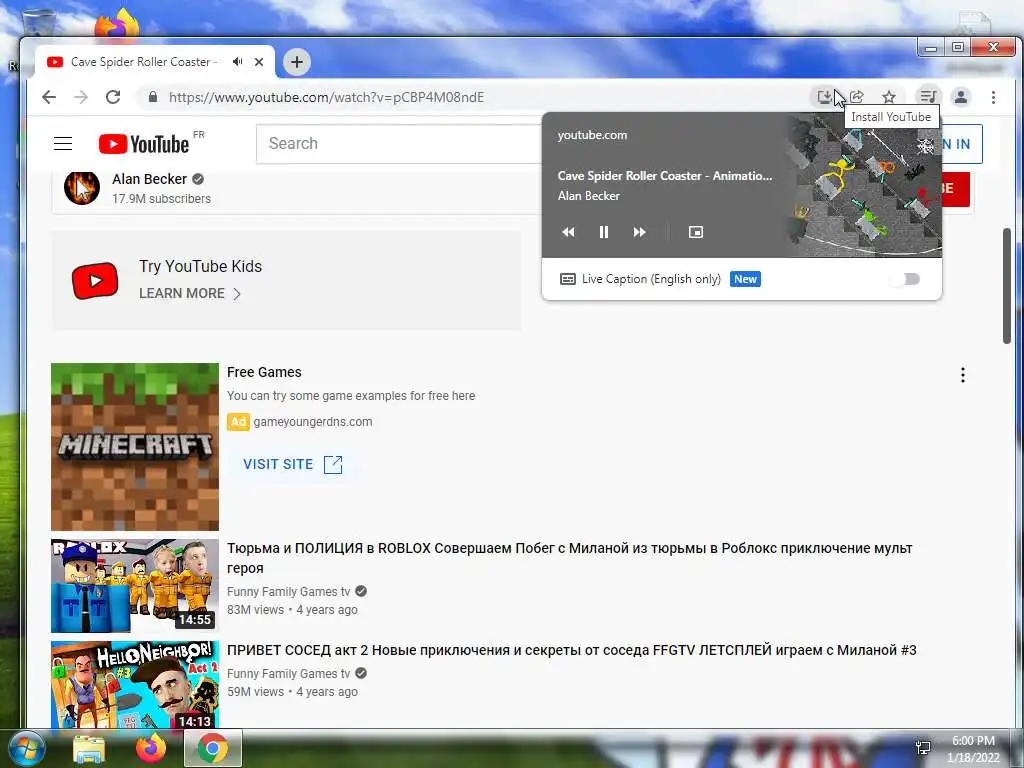The width and height of the screenshot is (1024, 768).
Task: Bookmark this tab with star icon
Action: tap(889, 97)
